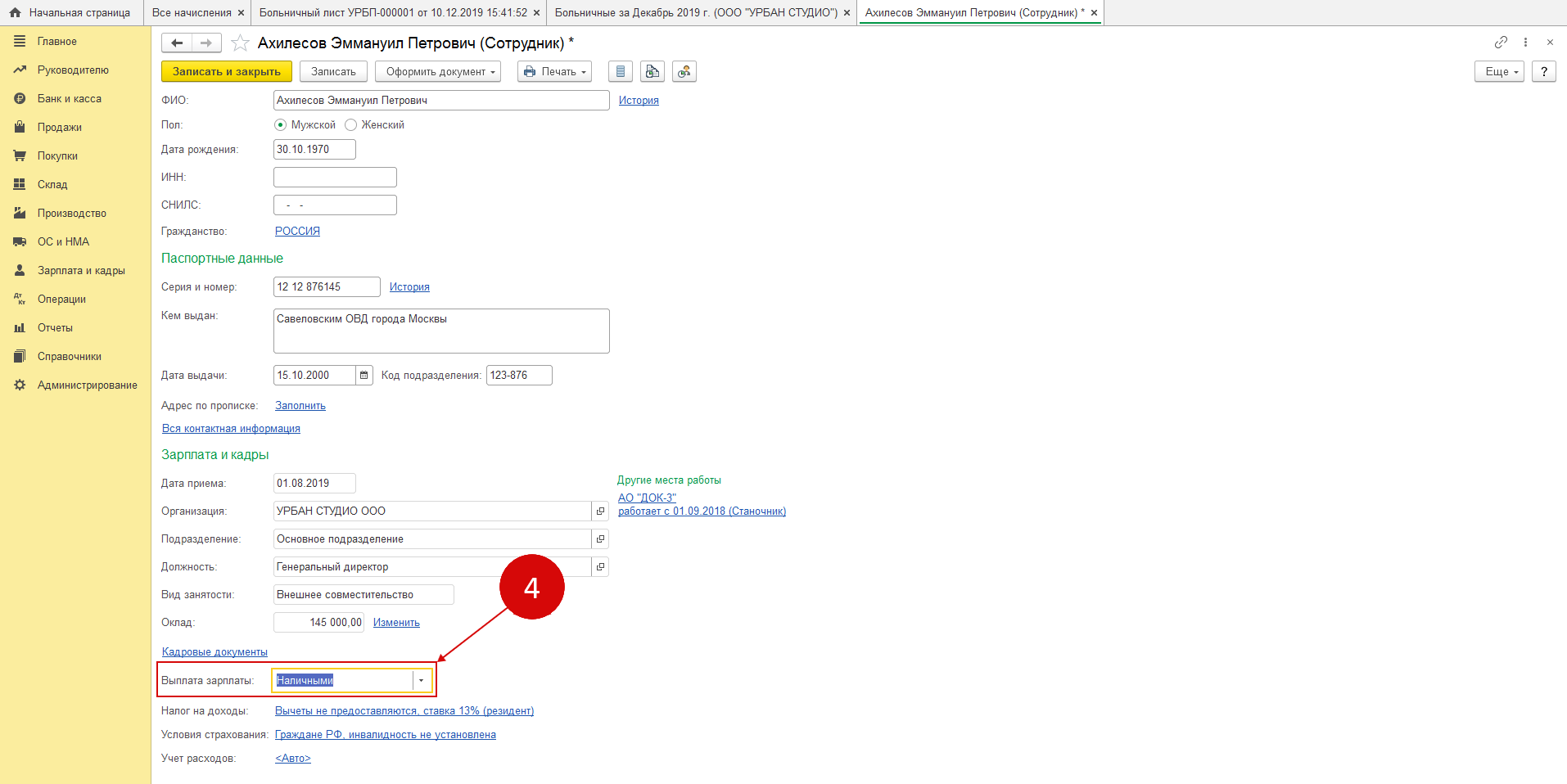The width and height of the screenshot is (1567, 784).
Task: Click the back navigation arrow
Action: tap(177, 43)
